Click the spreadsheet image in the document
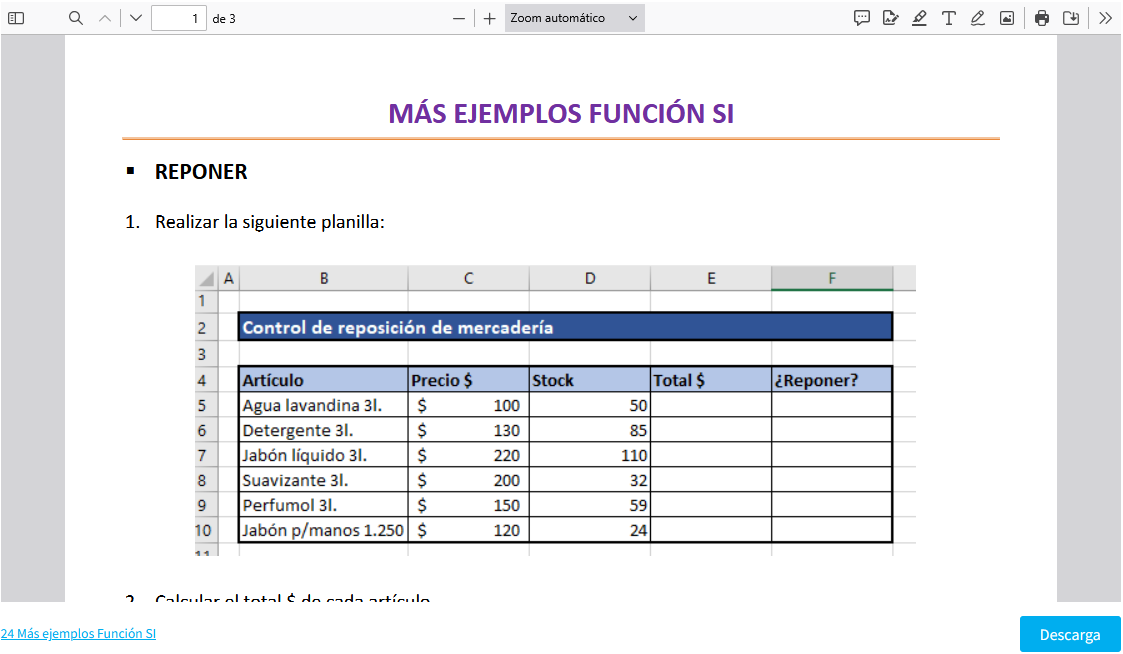Viewport: 1123px width, 654px height. 555,410
